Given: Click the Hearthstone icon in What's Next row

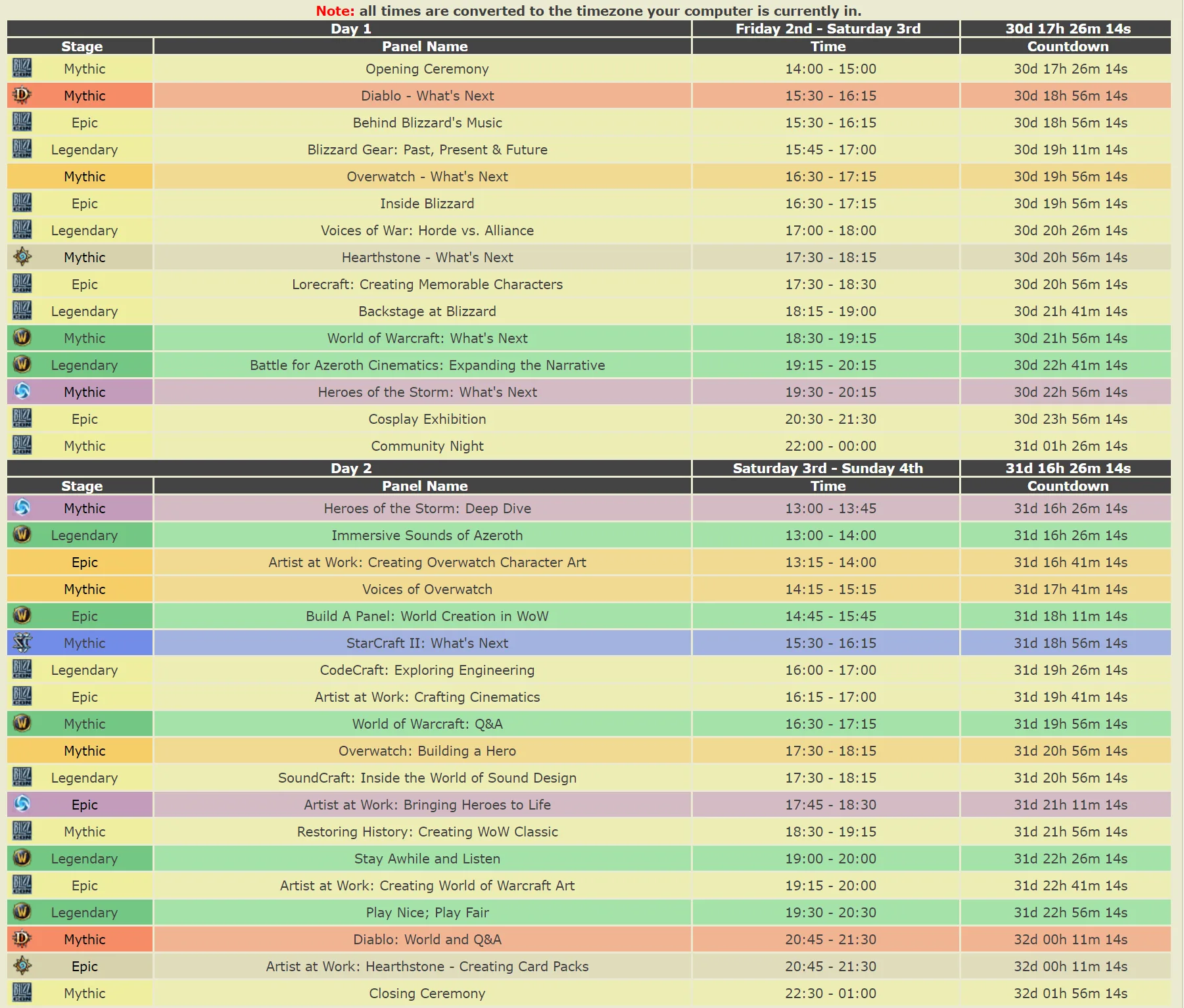Looking at the screenshot, I should click(22, 256).
